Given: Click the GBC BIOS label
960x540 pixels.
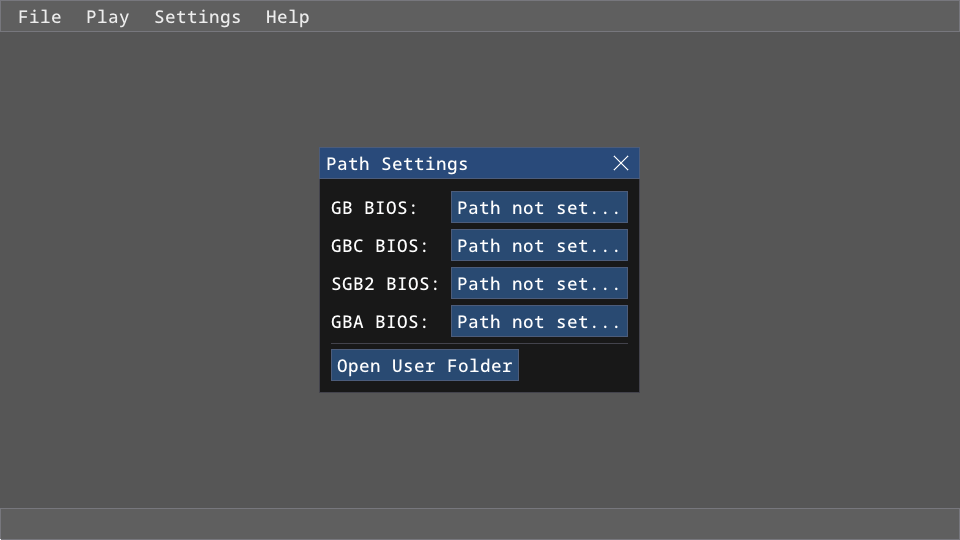Looking at the screenshot, I should 379,246.
